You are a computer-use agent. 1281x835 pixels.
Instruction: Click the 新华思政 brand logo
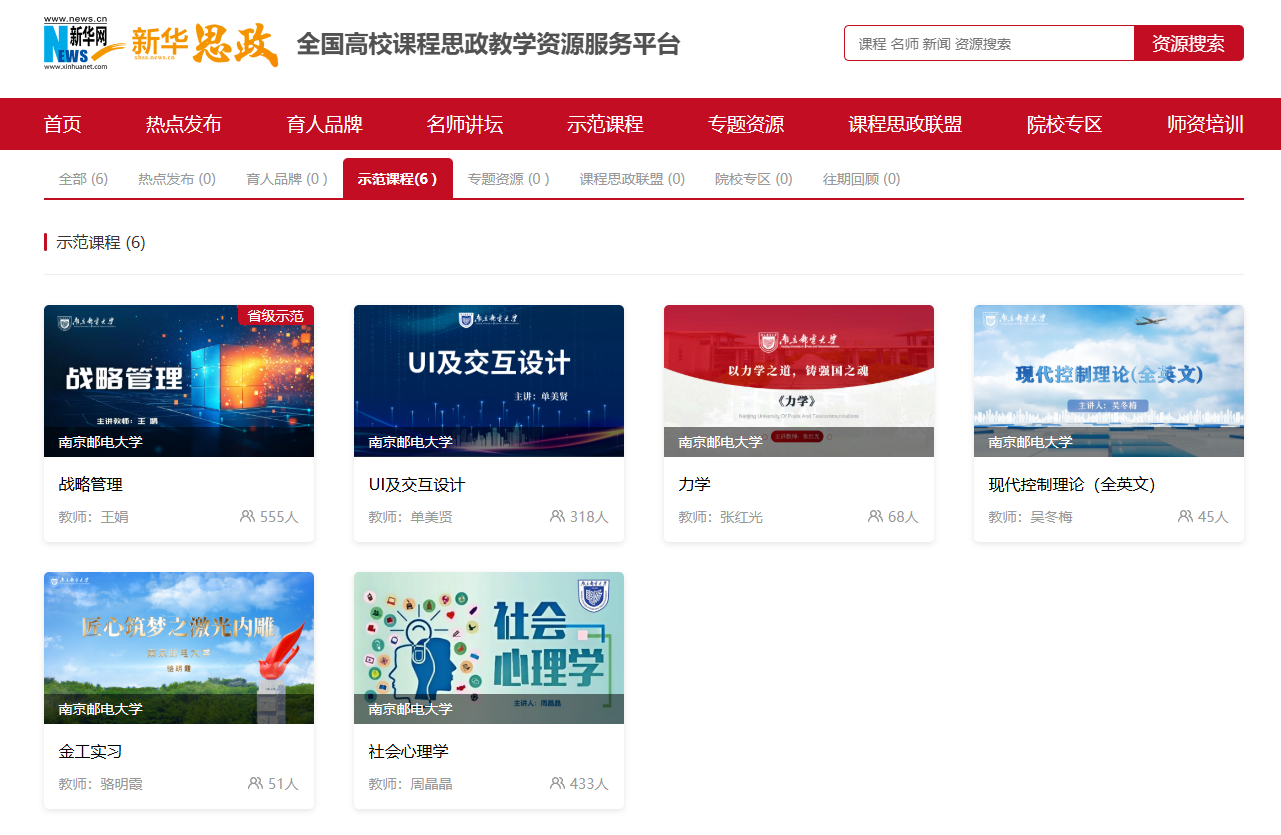tap(205, 45)
